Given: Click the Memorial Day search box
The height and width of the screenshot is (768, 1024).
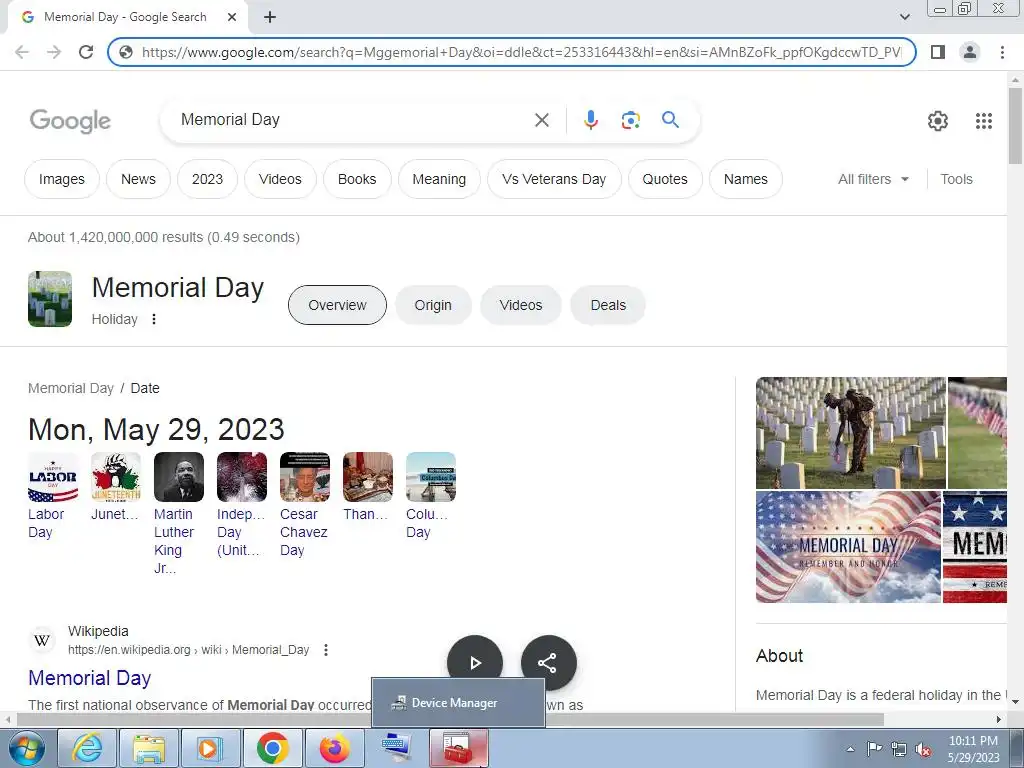Looking at the screenshot, I should pyautogui.click(x=353, y=120).
